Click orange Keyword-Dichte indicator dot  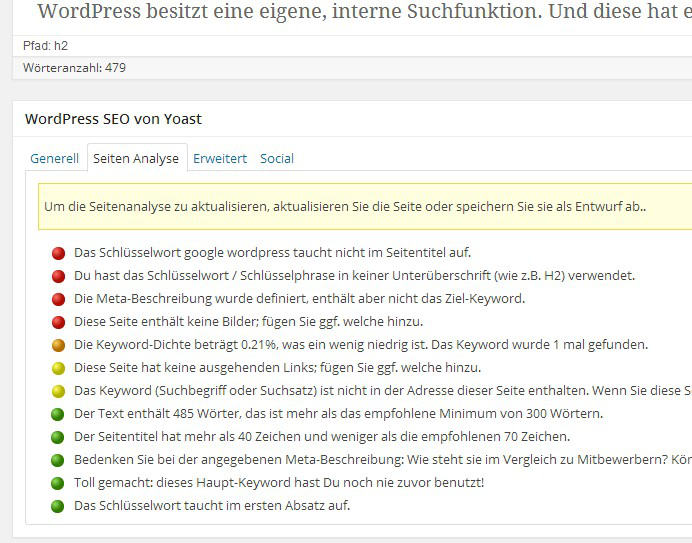coord(58,345)
